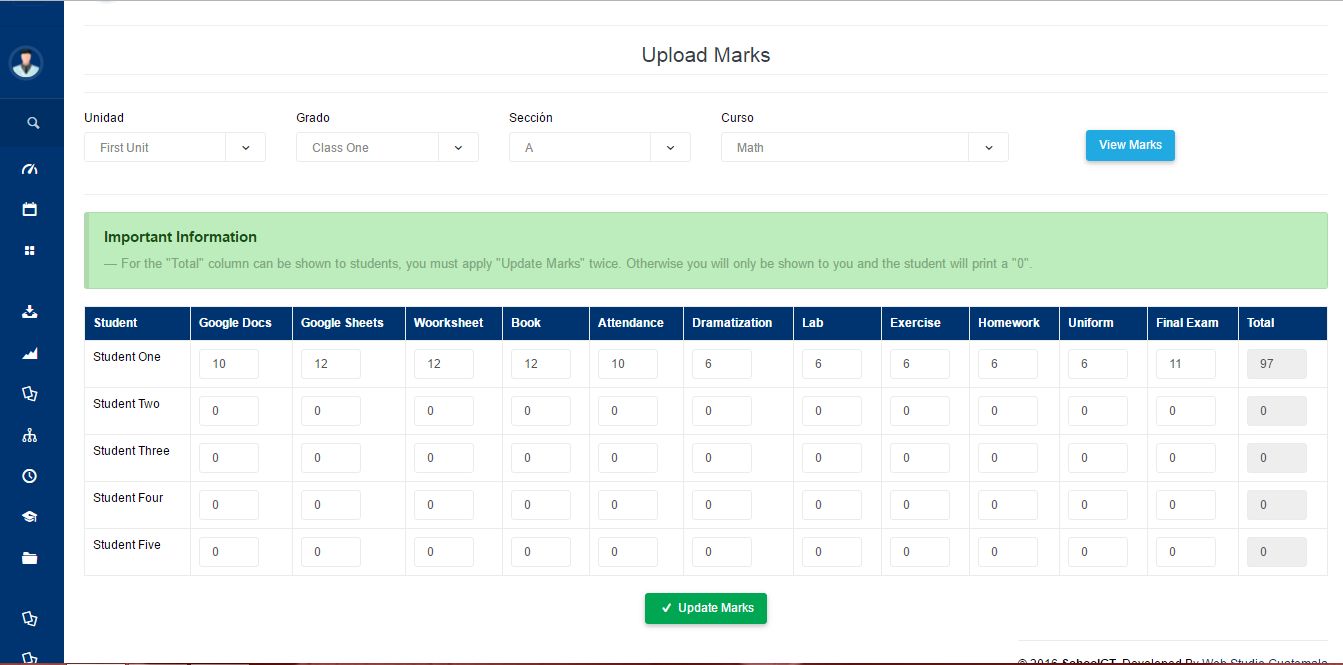
Task: Edit Student One's Google Sheets mark
Action: (331, 364)
